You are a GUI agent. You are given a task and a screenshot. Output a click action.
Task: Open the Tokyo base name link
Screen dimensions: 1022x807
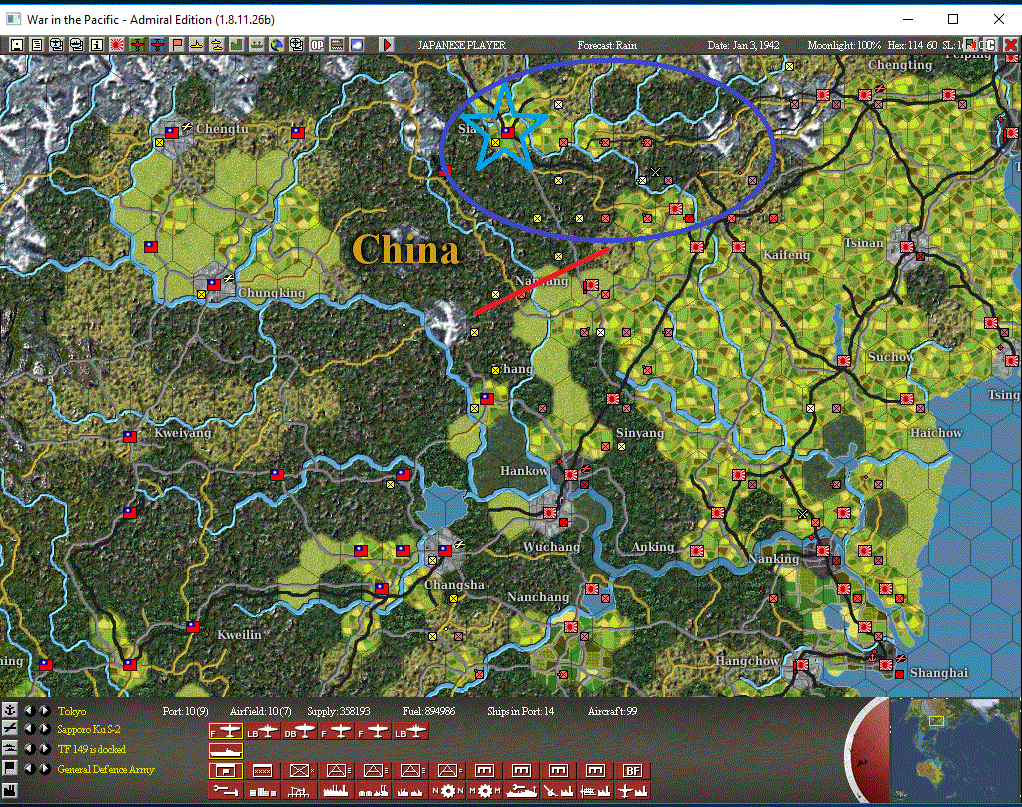[x=72, y=711]
